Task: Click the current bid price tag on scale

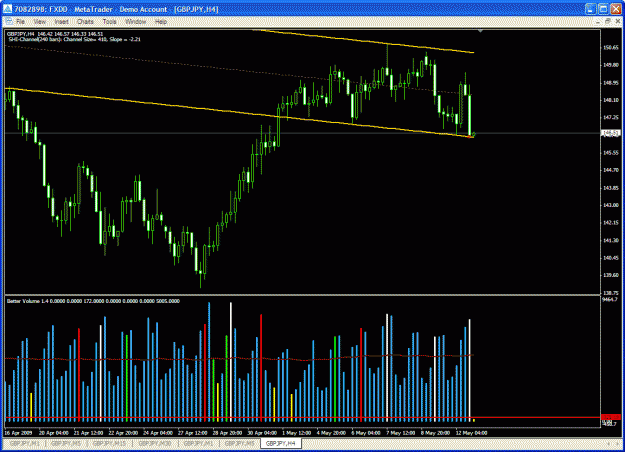Action: [611, 133]
